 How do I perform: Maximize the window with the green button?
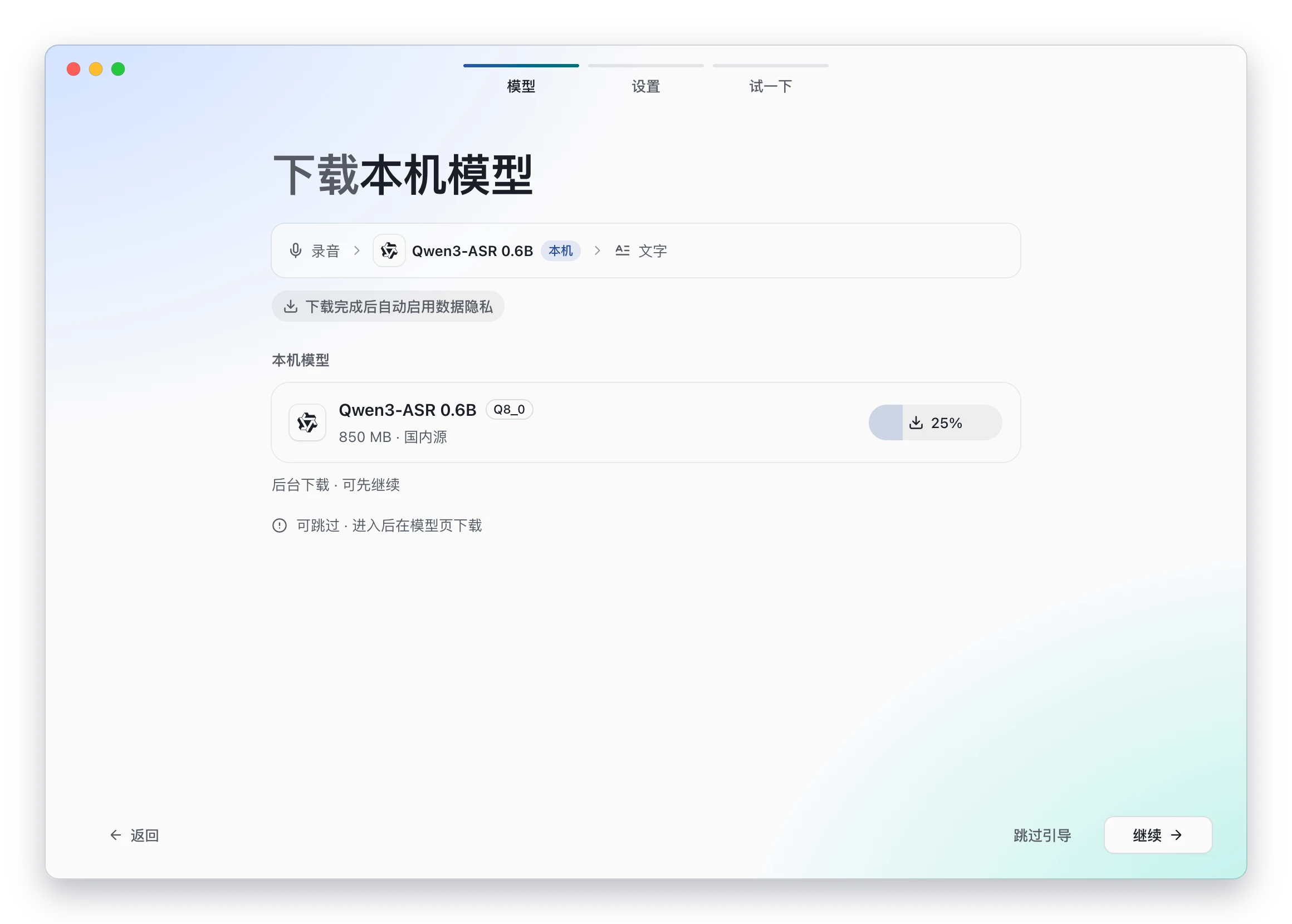(118, 69)
